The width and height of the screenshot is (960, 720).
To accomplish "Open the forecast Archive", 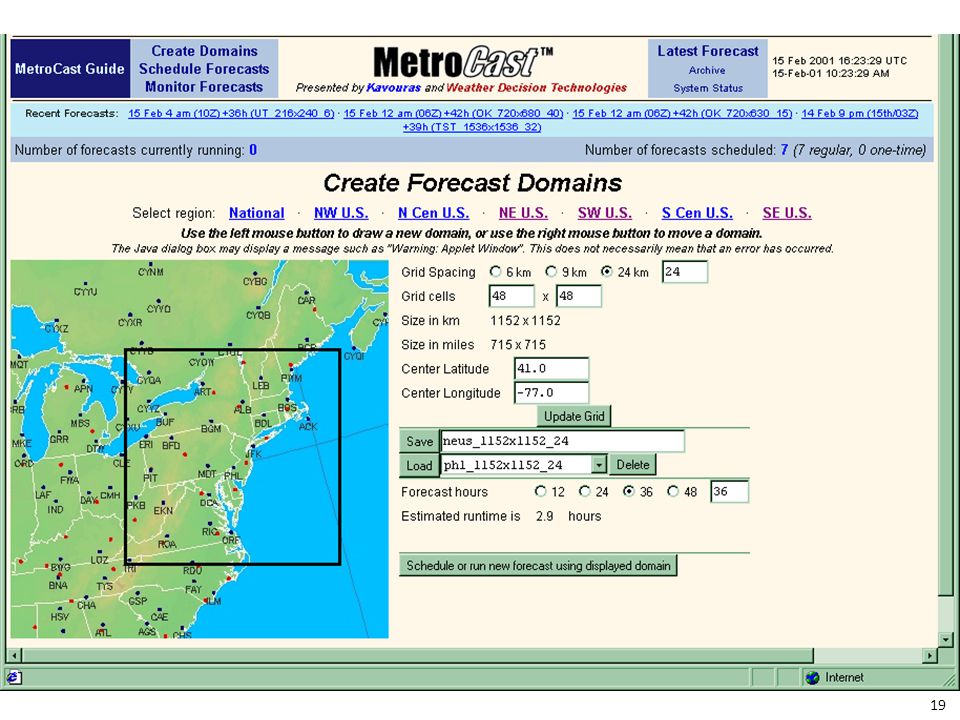I will 707,70.
